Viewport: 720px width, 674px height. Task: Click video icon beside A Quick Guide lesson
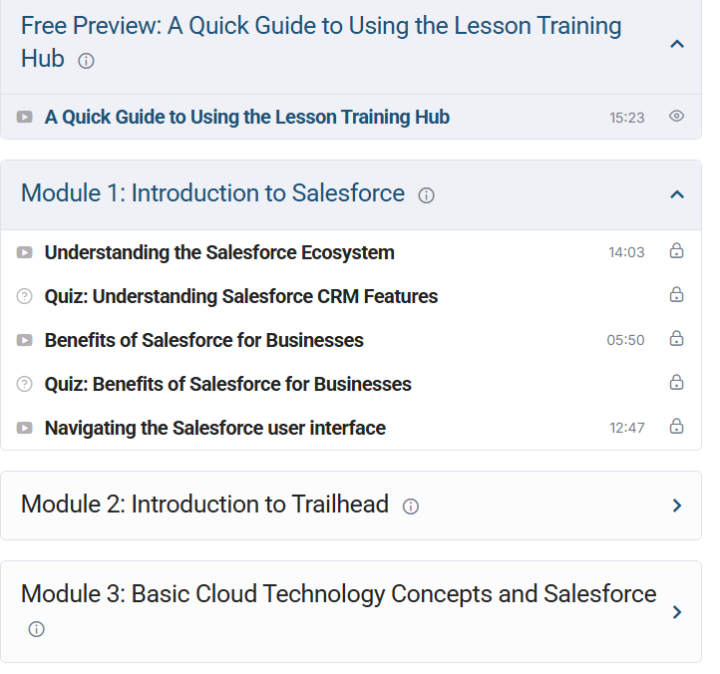click(24, 117)
